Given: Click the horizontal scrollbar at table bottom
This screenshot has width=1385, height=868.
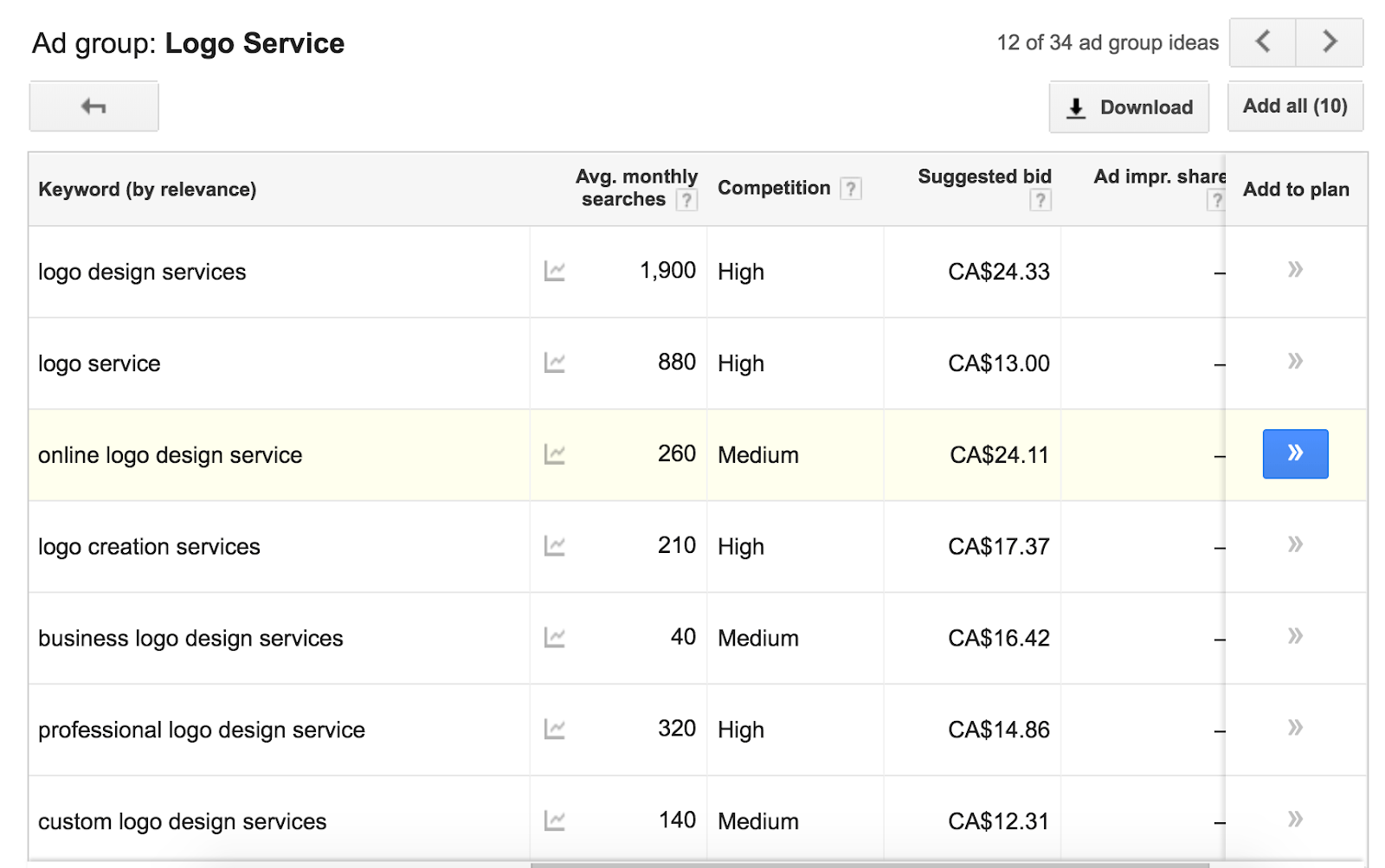Looking at the screenshot, I should [x=869, y=864].
